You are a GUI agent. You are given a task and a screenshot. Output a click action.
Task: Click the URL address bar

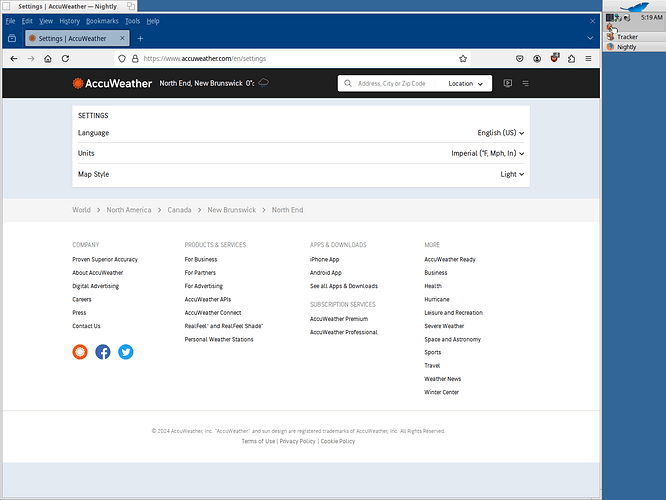click(293, 59)
